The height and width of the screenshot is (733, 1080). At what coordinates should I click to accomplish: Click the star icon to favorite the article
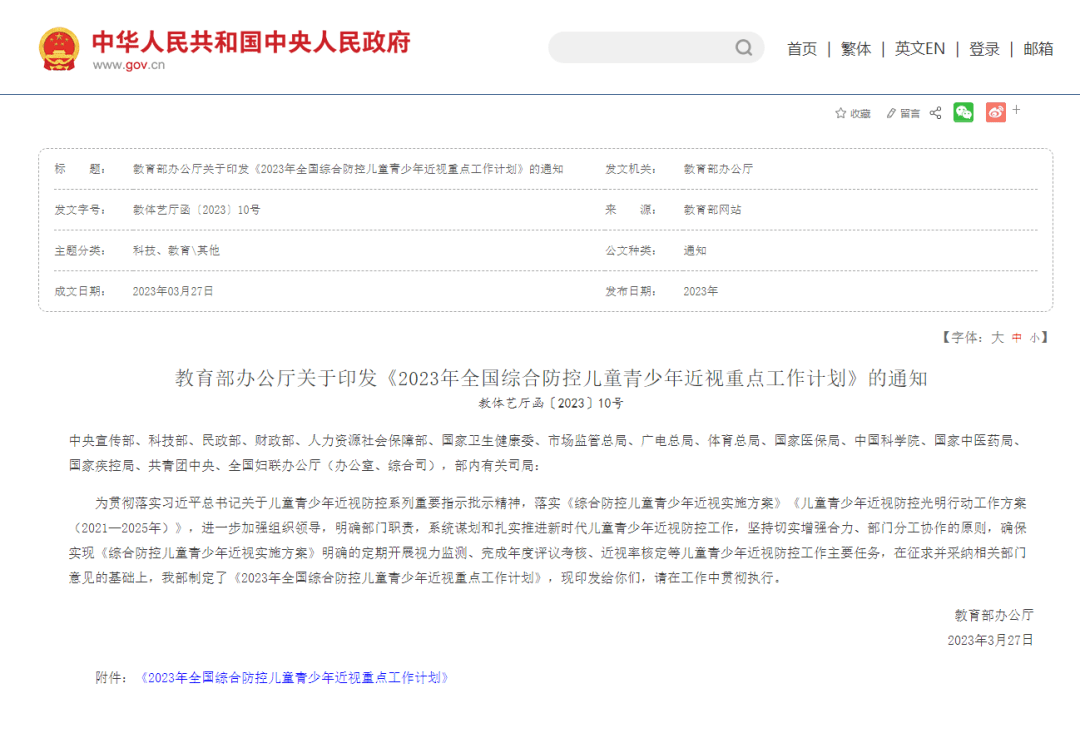tap(839, 113)
